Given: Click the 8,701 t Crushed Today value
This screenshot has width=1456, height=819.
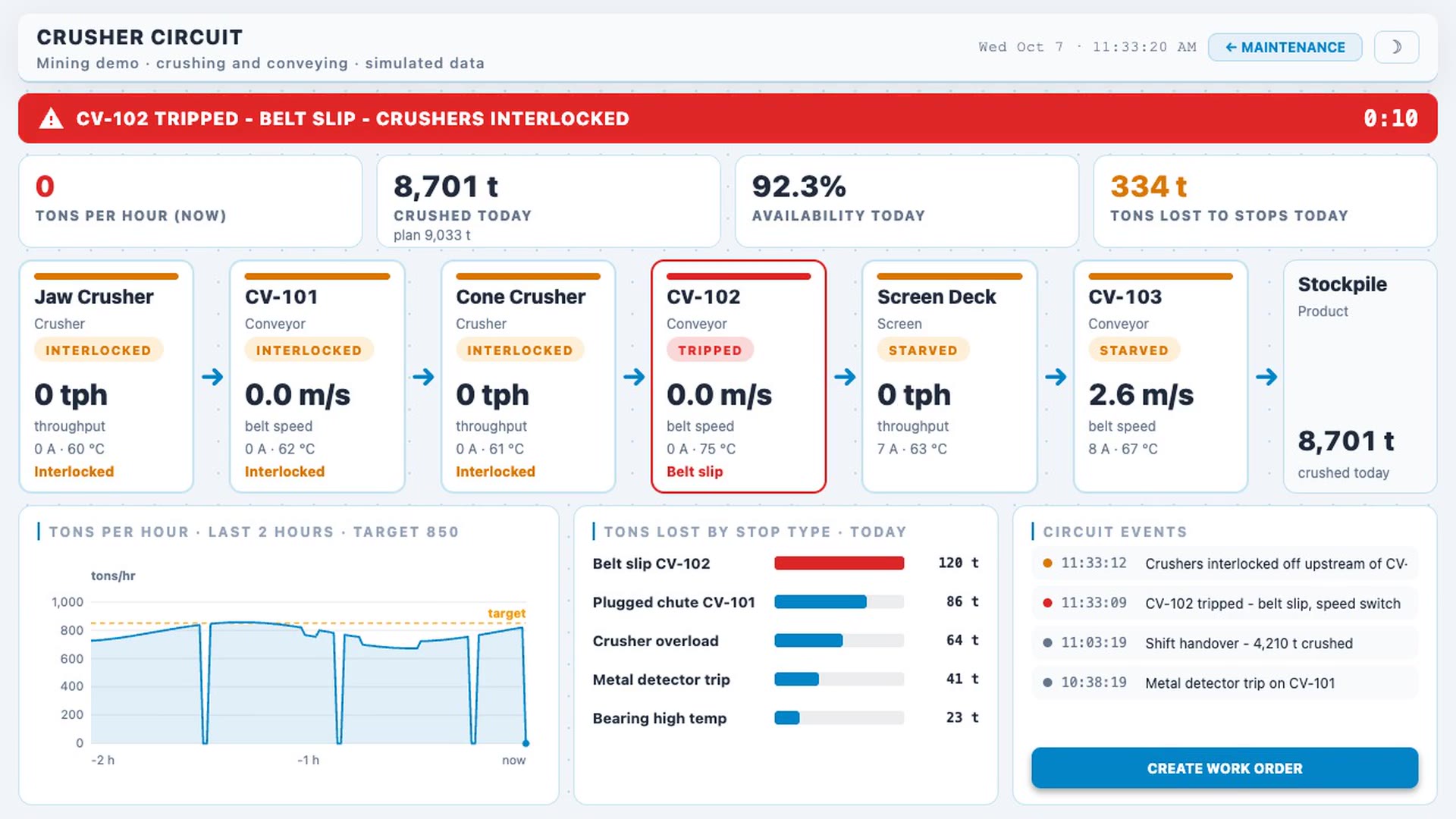Looking at the screenshot, I should [x=446, y=187].
